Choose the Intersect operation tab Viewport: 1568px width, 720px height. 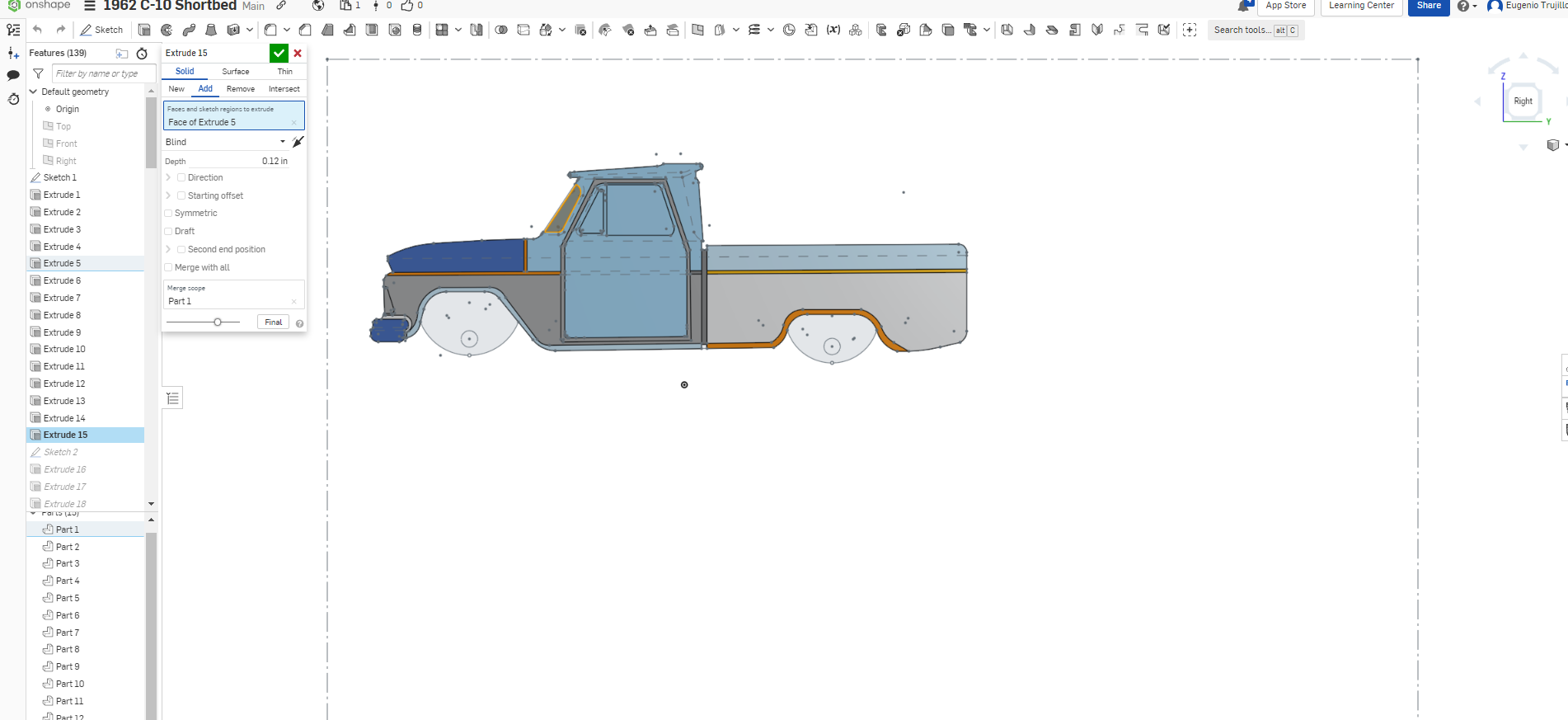coord(284,89)
